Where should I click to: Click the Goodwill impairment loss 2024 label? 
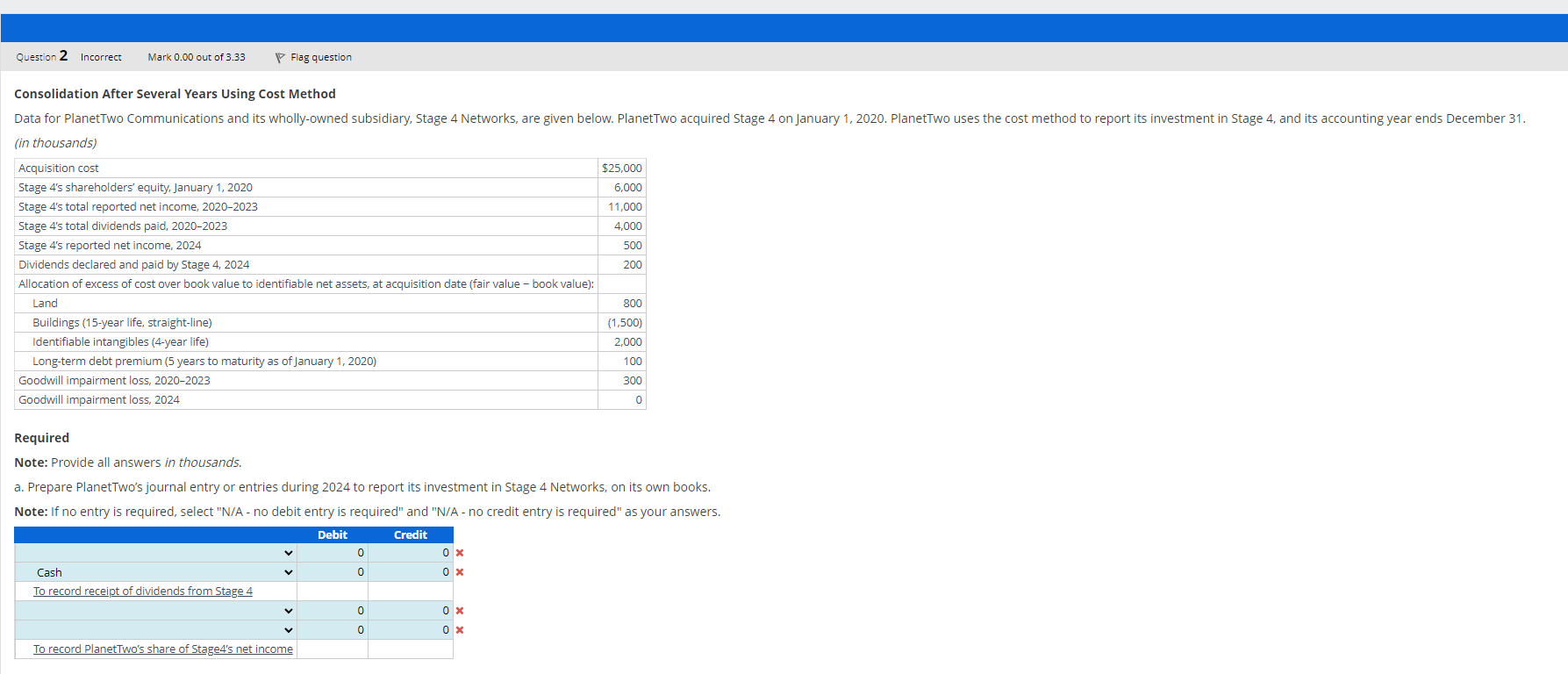pyautogui.click(x=99, y=400)
